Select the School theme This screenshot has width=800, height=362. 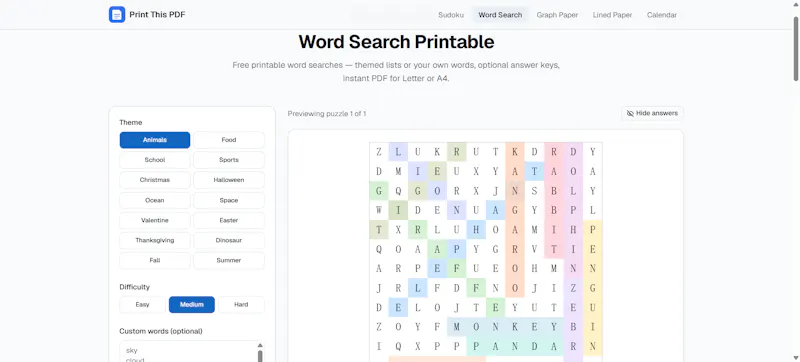coord(155,160)
